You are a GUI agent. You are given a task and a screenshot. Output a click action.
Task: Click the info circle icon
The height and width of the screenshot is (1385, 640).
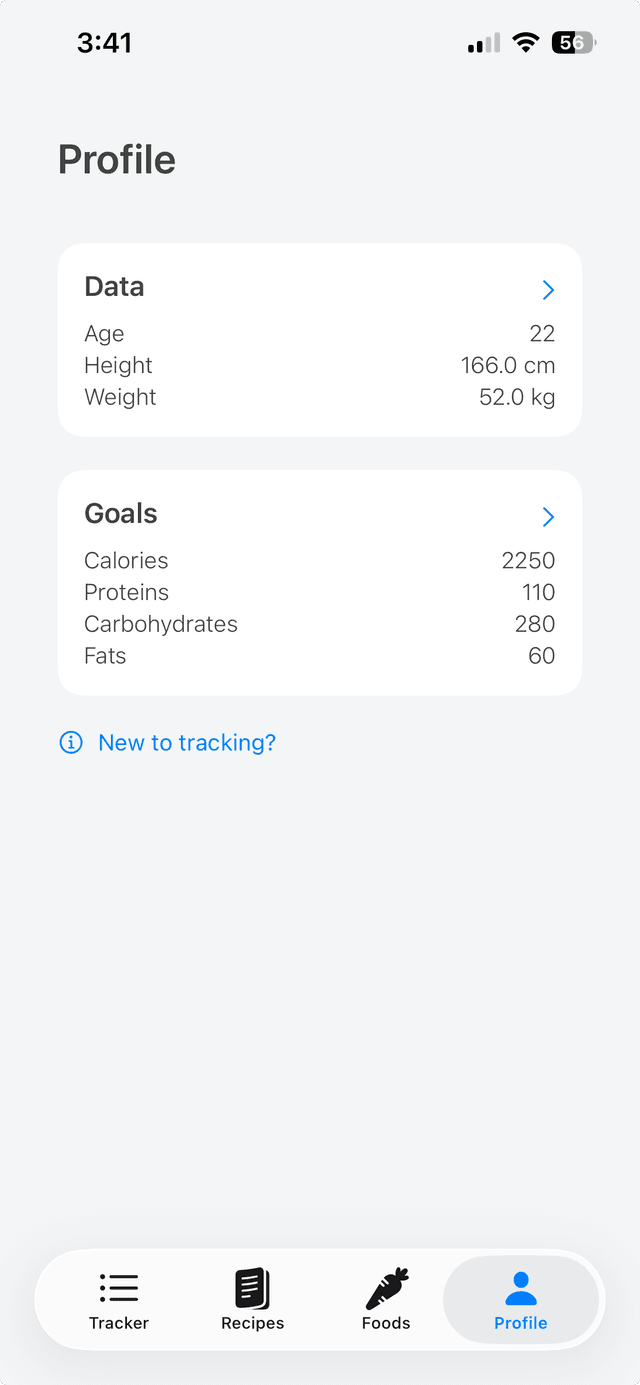tap(71, 742)
